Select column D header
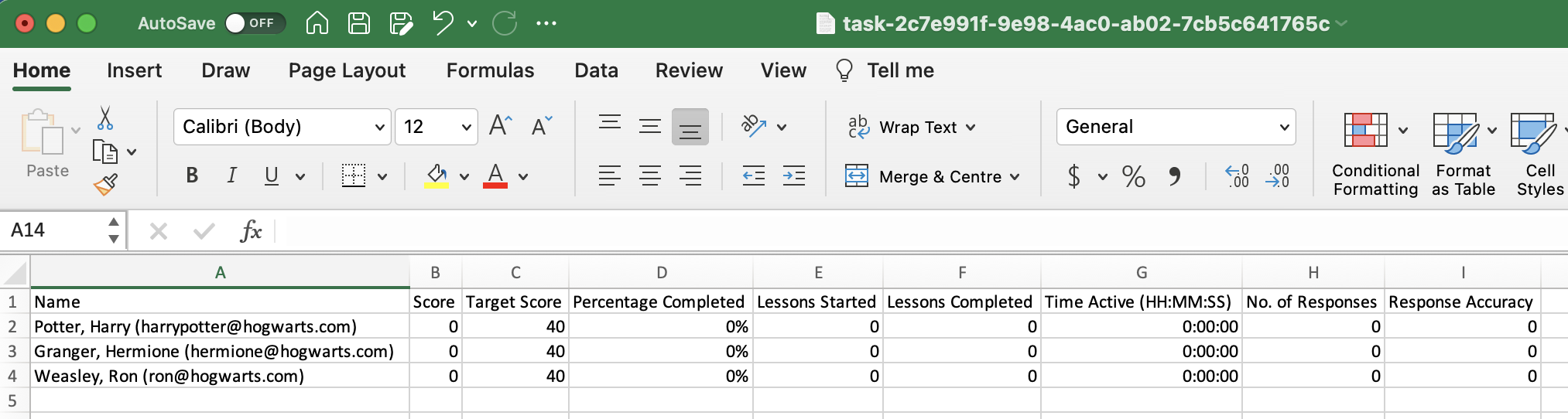 (x=661, y=273)
